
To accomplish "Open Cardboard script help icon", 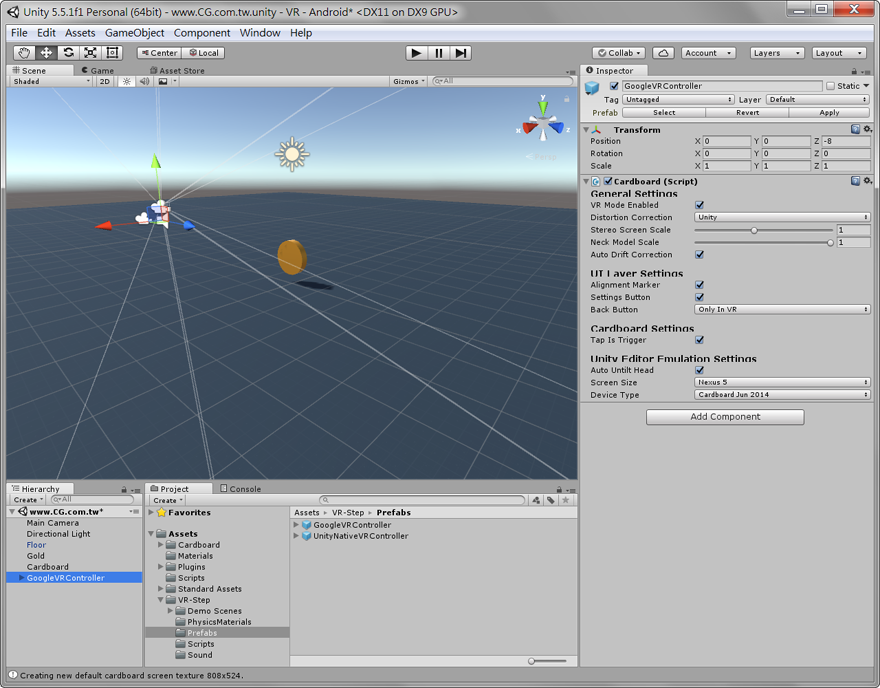I will [x=855, y=181].
